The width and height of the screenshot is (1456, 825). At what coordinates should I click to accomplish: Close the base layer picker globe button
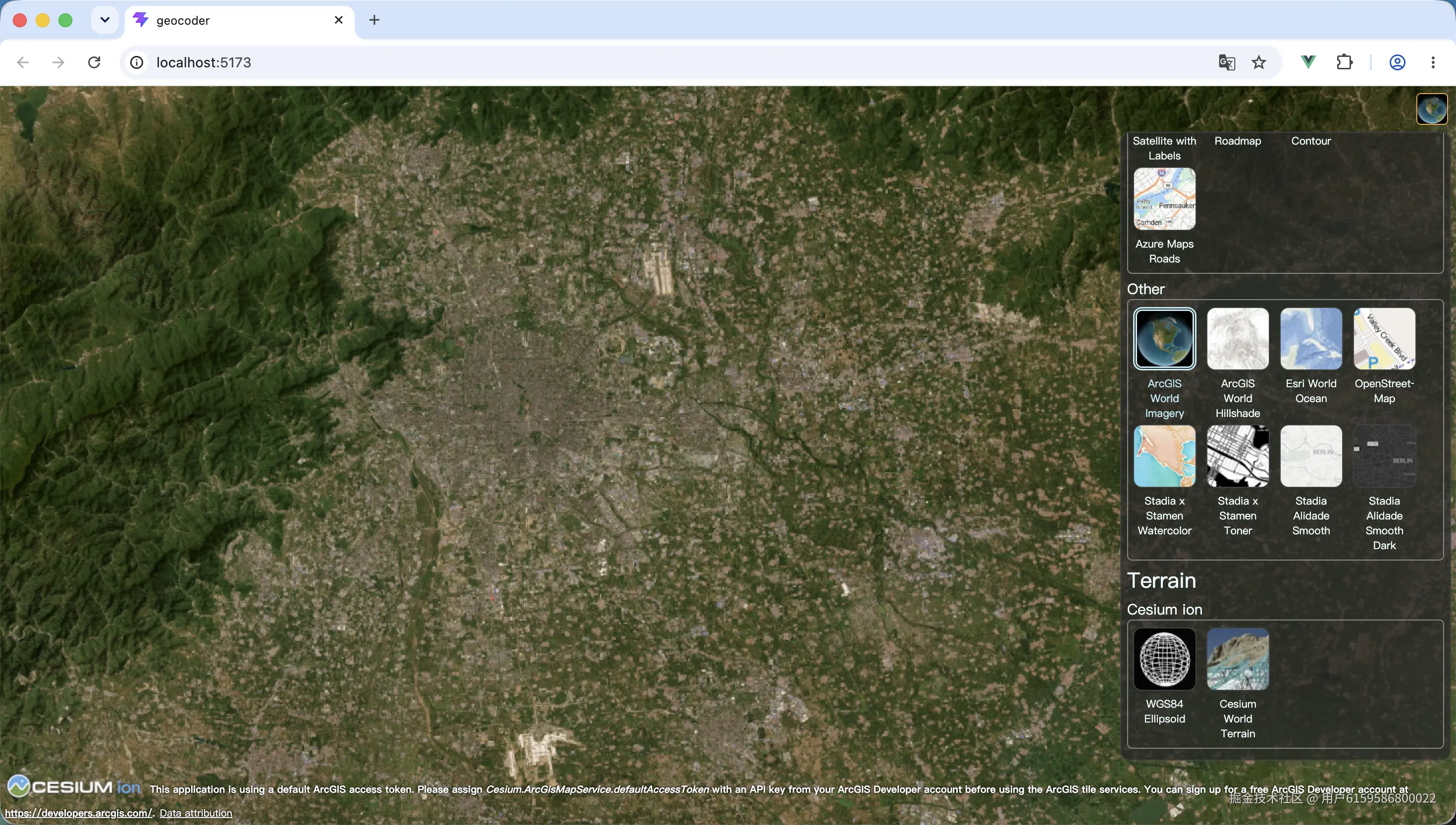point(1432,109)
